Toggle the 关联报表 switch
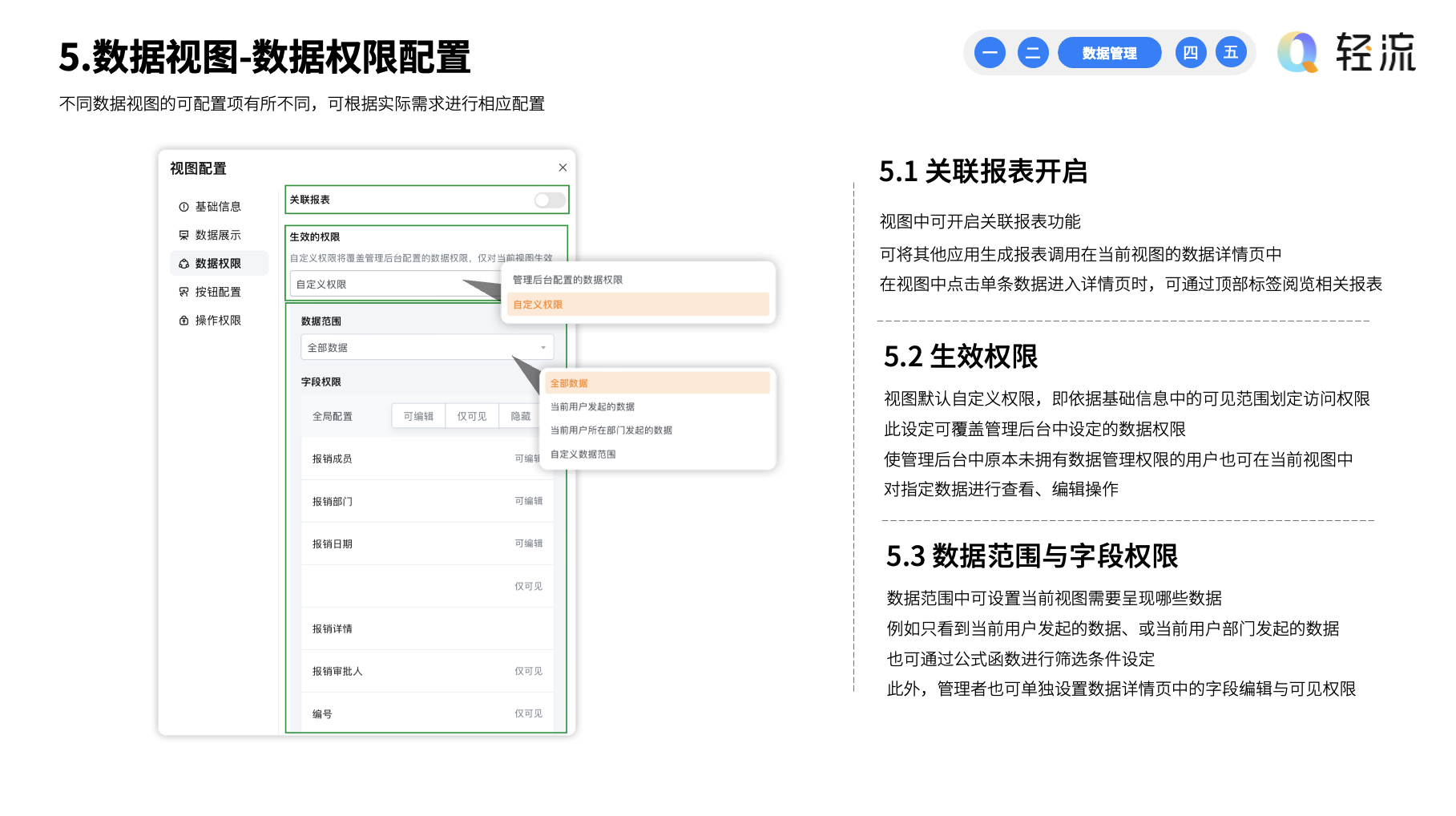1456x816 pixels. click(550, 200)
